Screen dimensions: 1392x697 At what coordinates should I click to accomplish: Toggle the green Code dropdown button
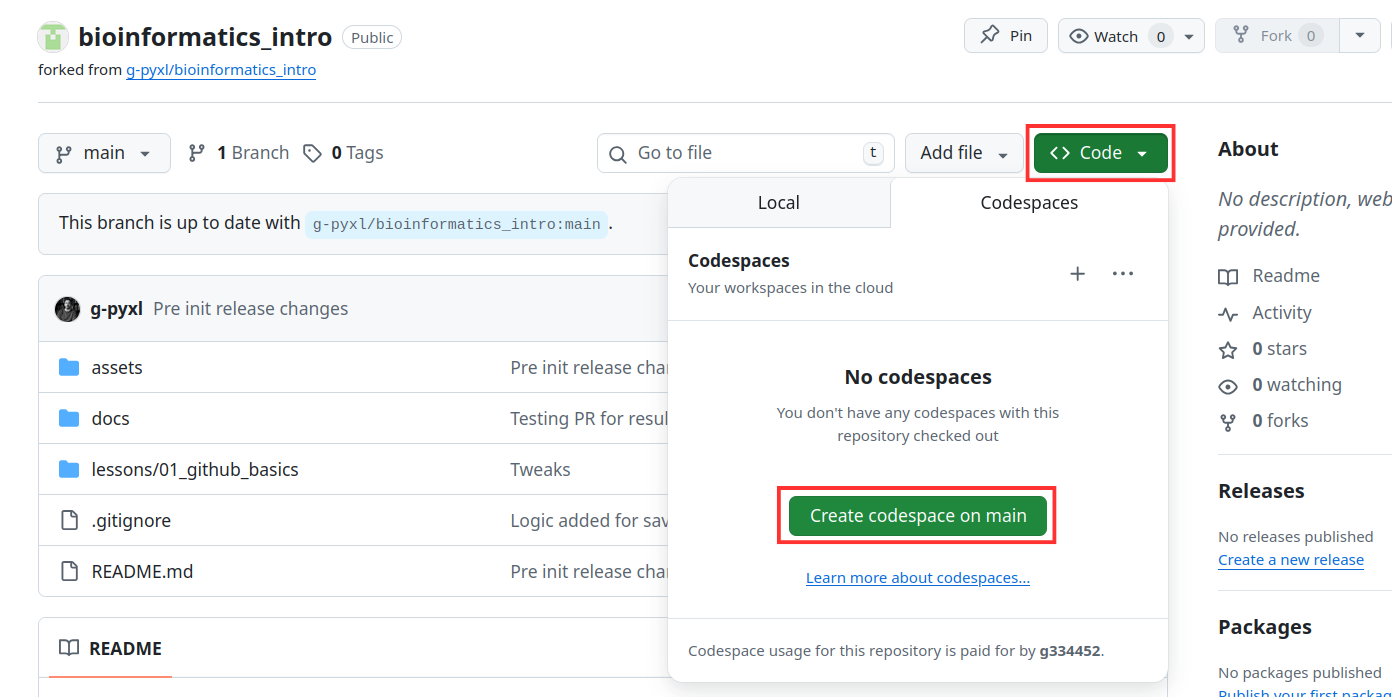coord(1100,153)
